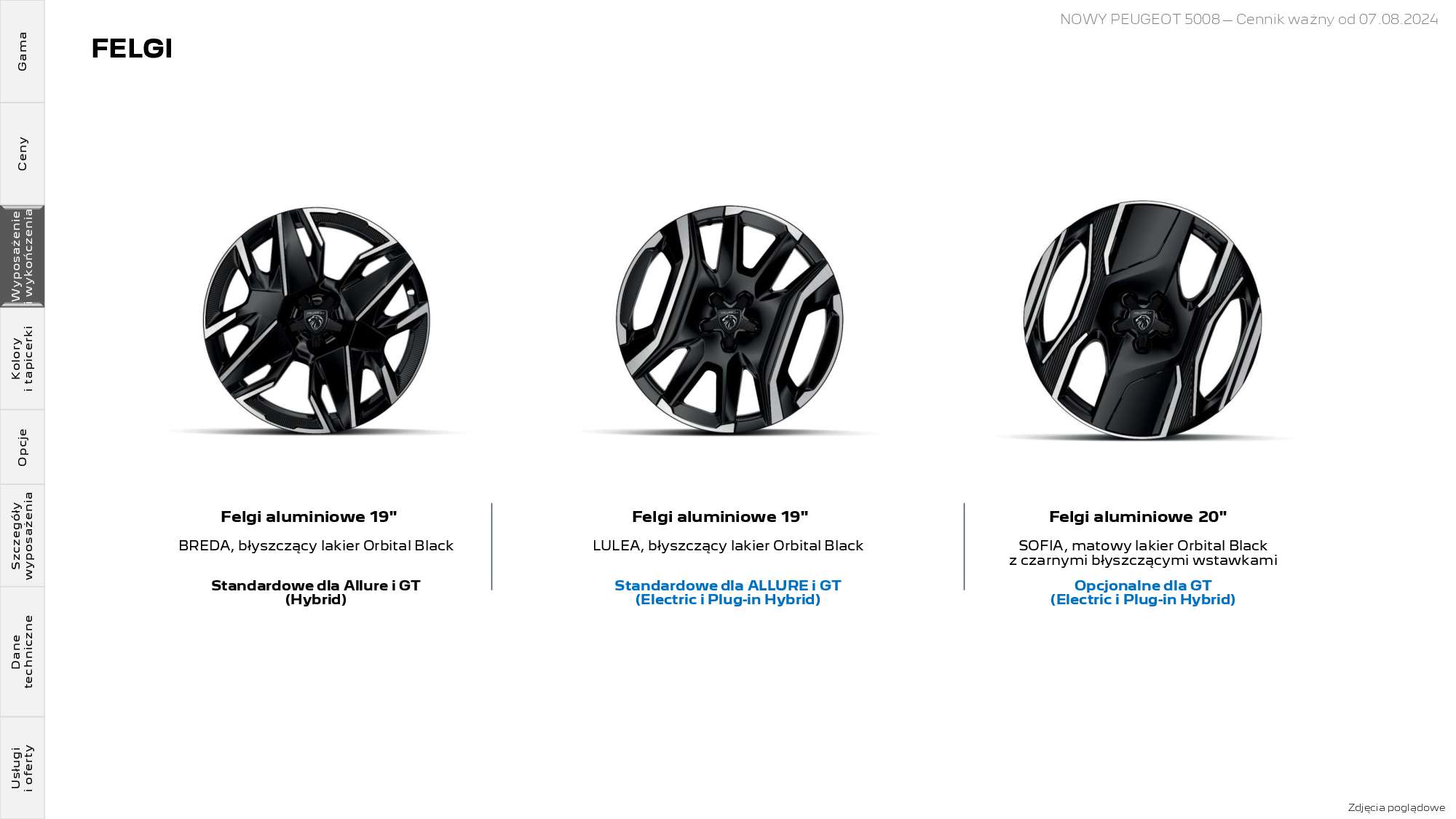Image resolution: width=1456 pixels, height=819 pixels.
Task: Select the Wyposażenie i wykończenia tab
Action: pyautogui.click(x=22, y=256)
